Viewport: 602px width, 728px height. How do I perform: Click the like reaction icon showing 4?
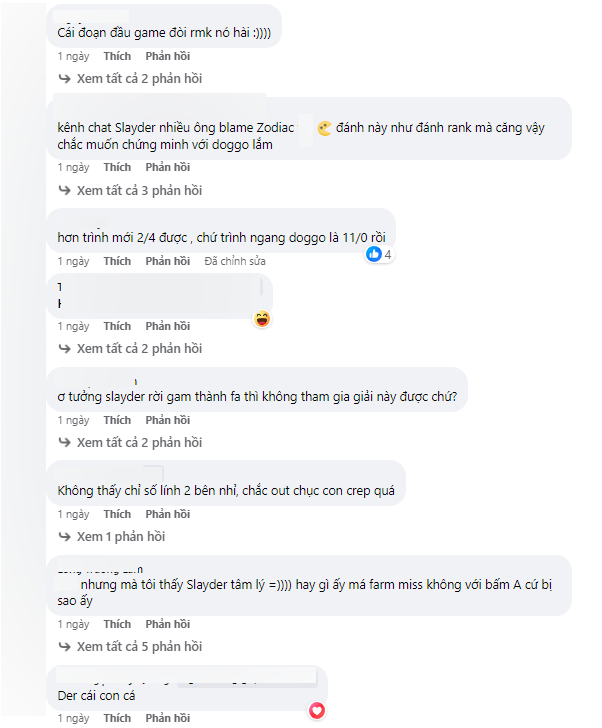(x=374, y=255)
